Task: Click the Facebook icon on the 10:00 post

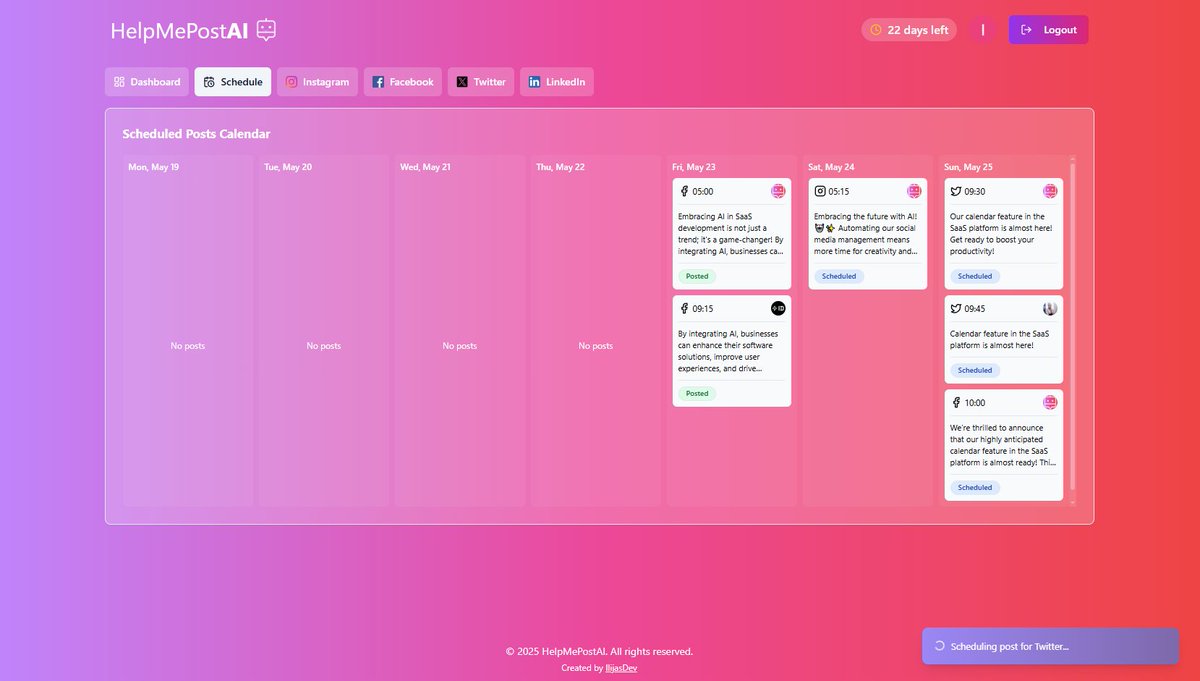Action: coord(956,402)
